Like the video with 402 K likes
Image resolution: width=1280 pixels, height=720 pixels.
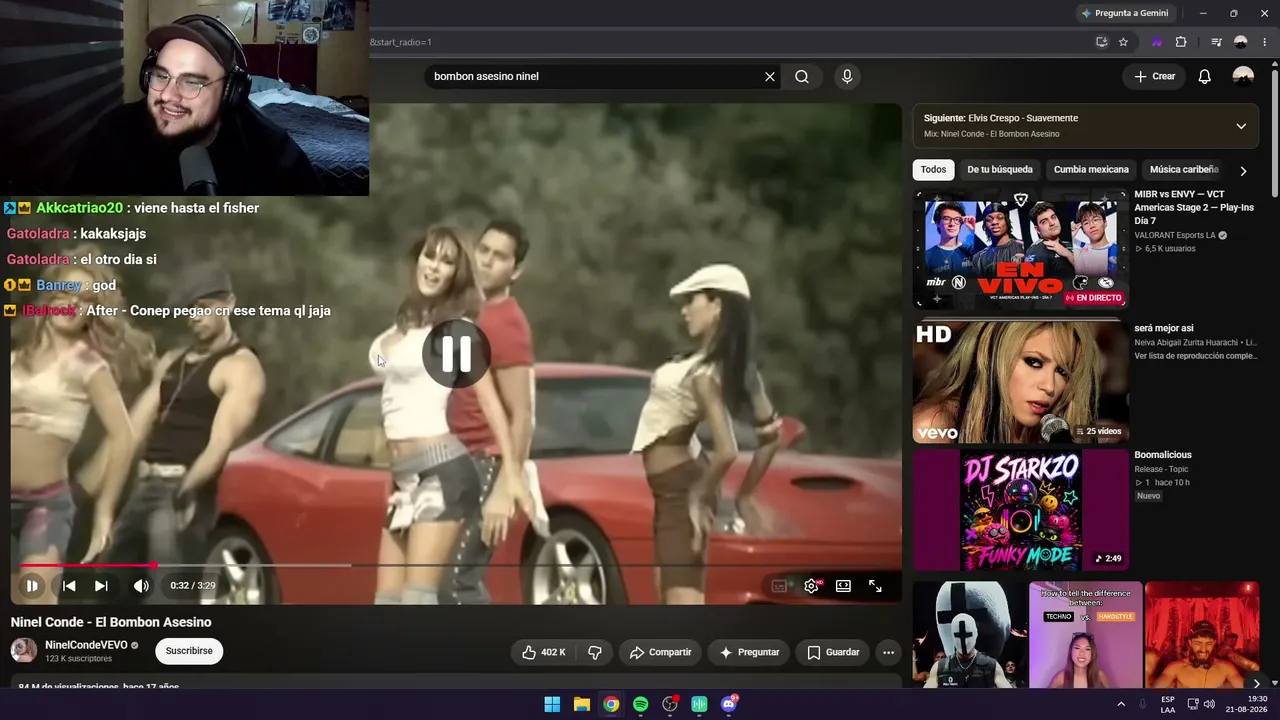tap(543, 652)
